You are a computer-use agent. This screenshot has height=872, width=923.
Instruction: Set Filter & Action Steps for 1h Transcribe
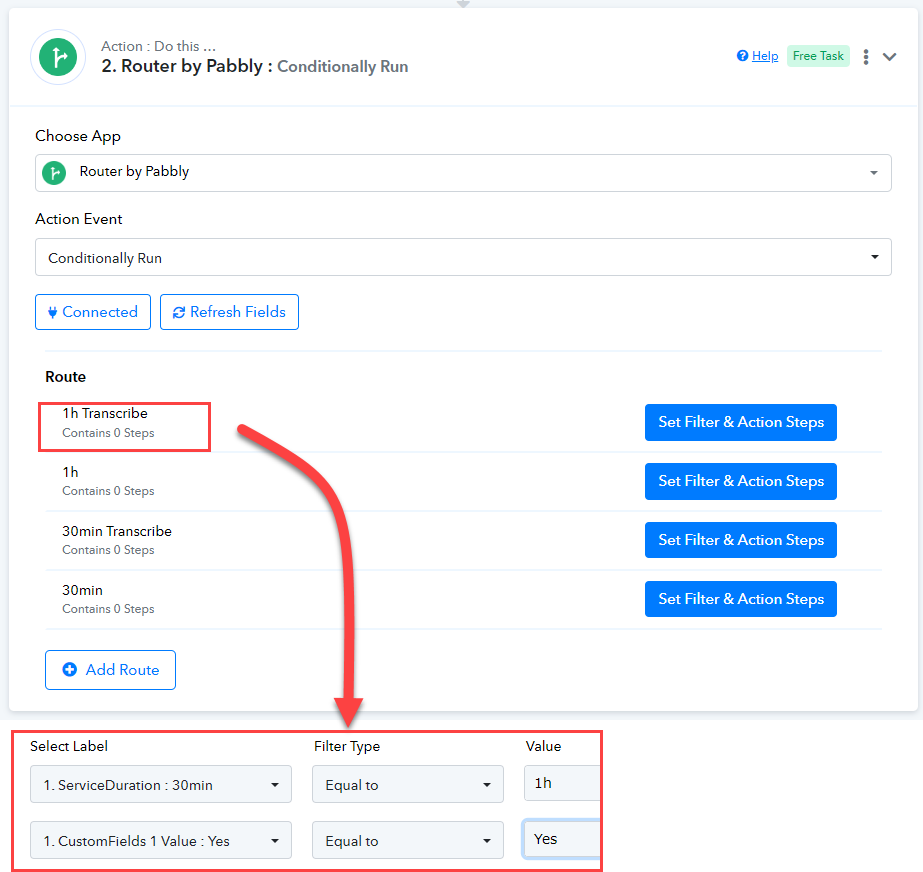[741, 422]
